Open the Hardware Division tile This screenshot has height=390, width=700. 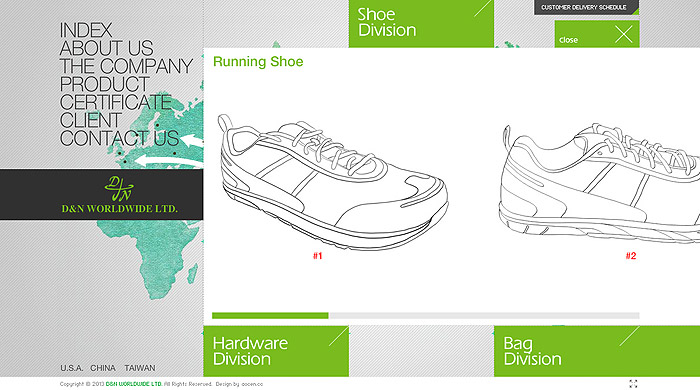(276, 351)
